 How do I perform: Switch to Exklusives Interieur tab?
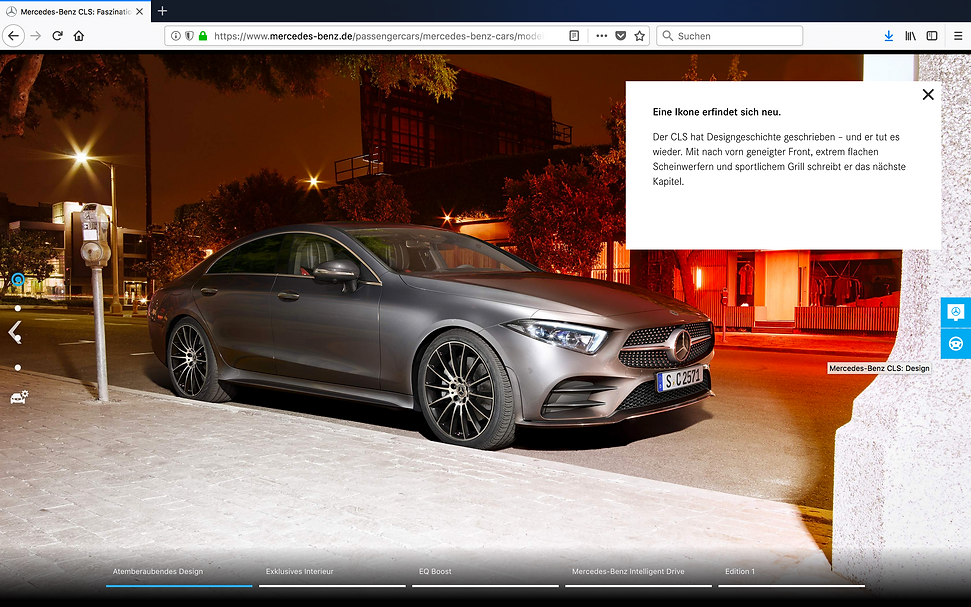coord(332,574)
